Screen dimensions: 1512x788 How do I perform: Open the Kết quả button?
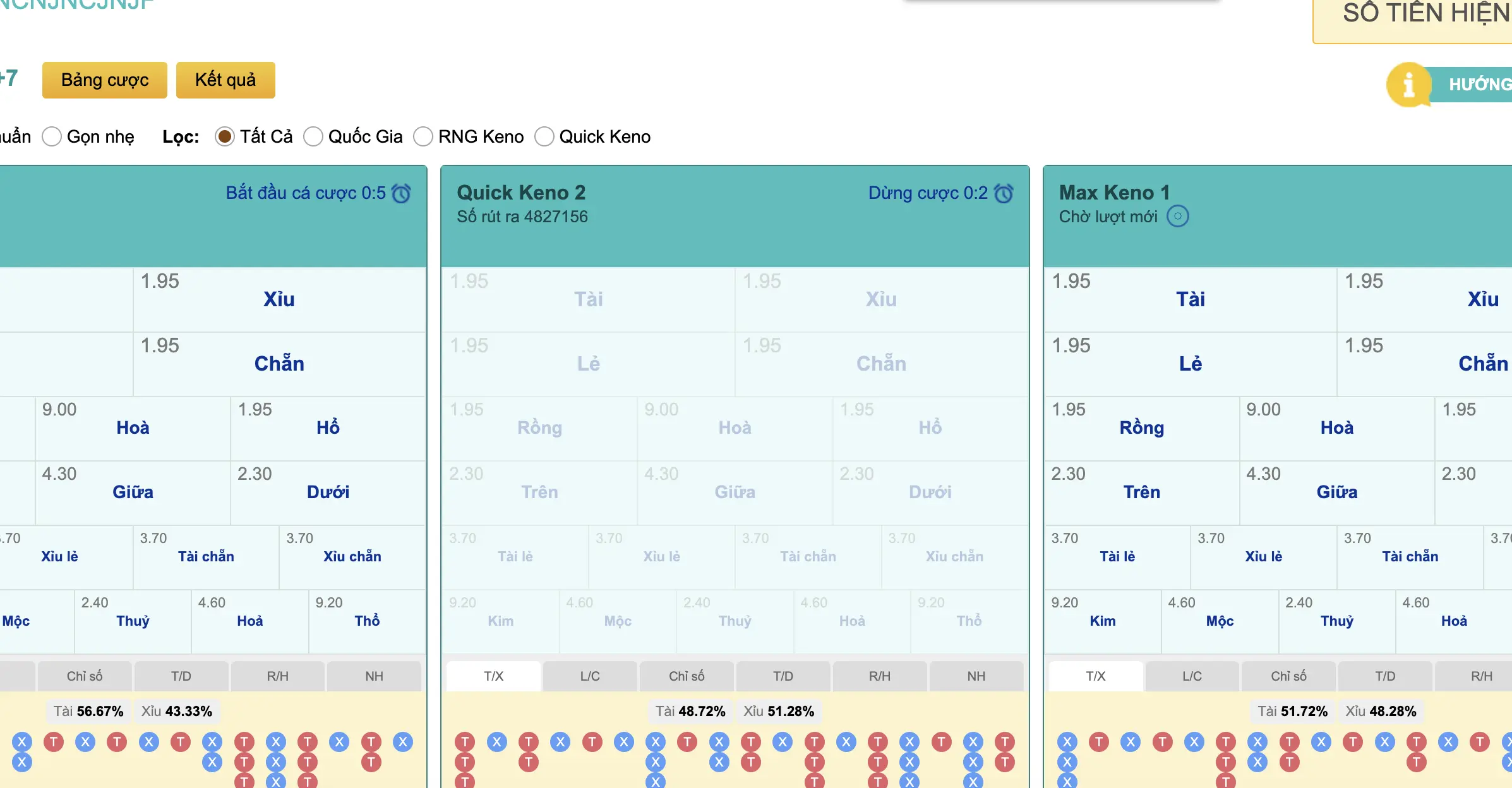(x=225, y=80)
